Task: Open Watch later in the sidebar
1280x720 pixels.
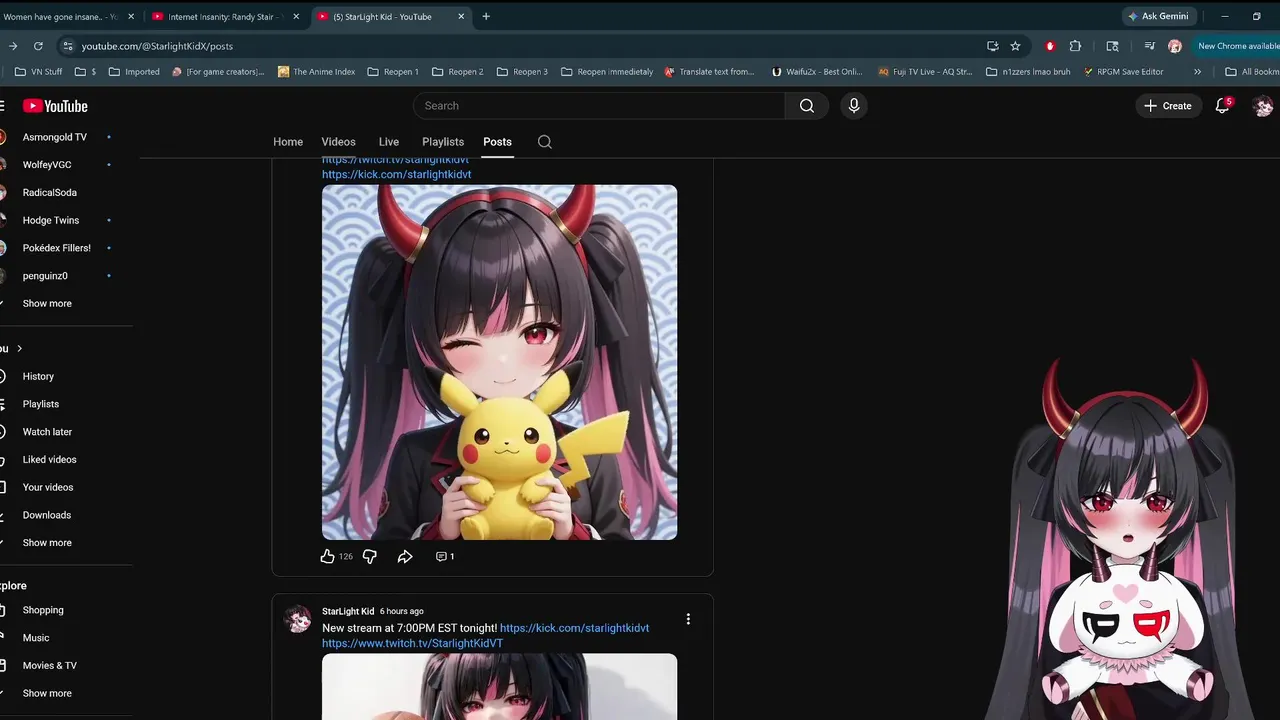Action: (47, 432)
